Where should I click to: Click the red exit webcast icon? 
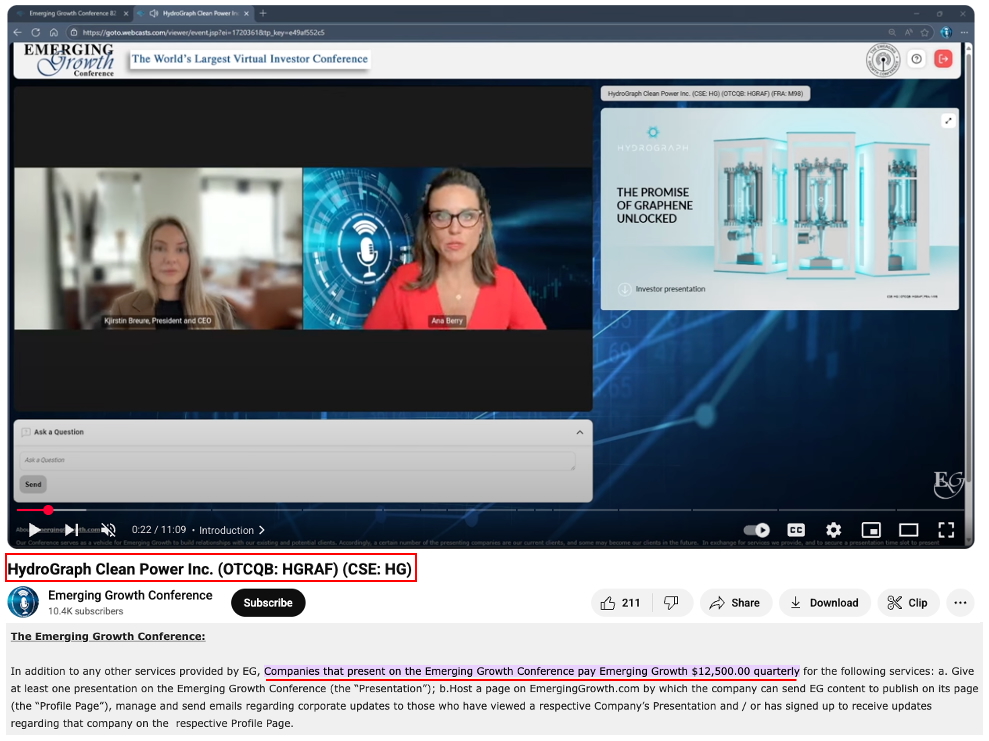click(943, 59)
